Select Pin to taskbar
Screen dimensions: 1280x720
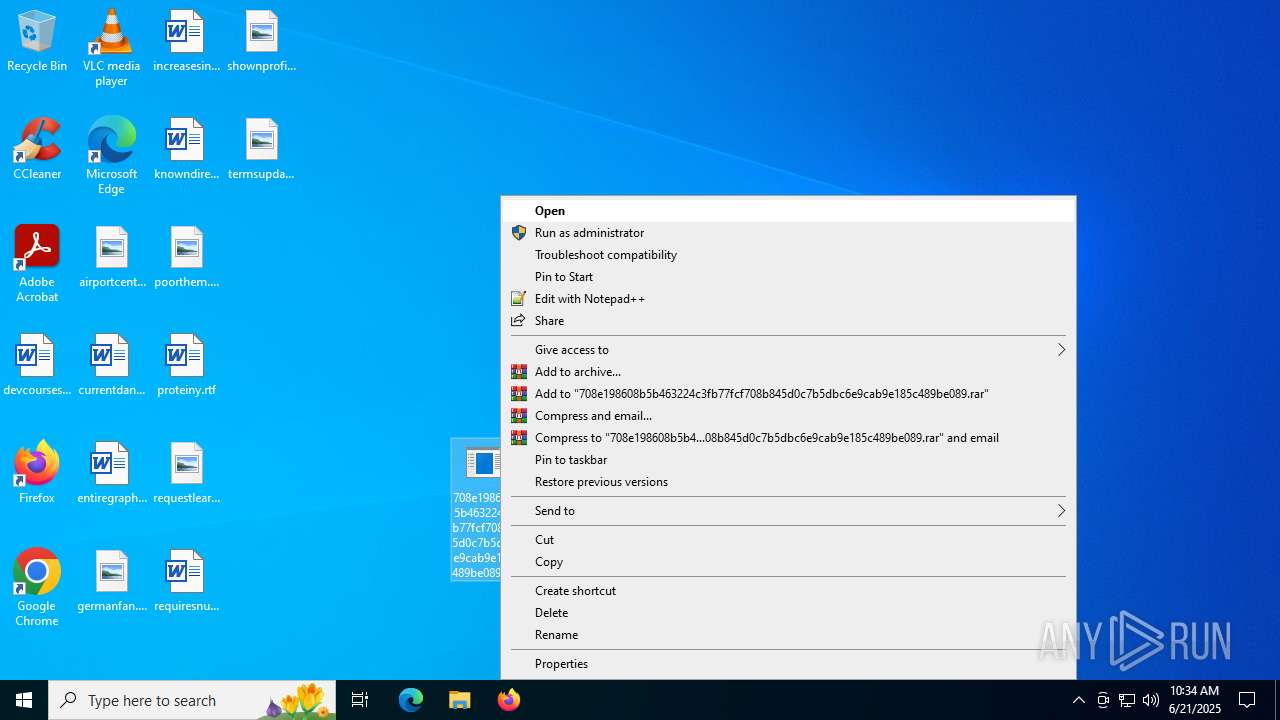788,460
